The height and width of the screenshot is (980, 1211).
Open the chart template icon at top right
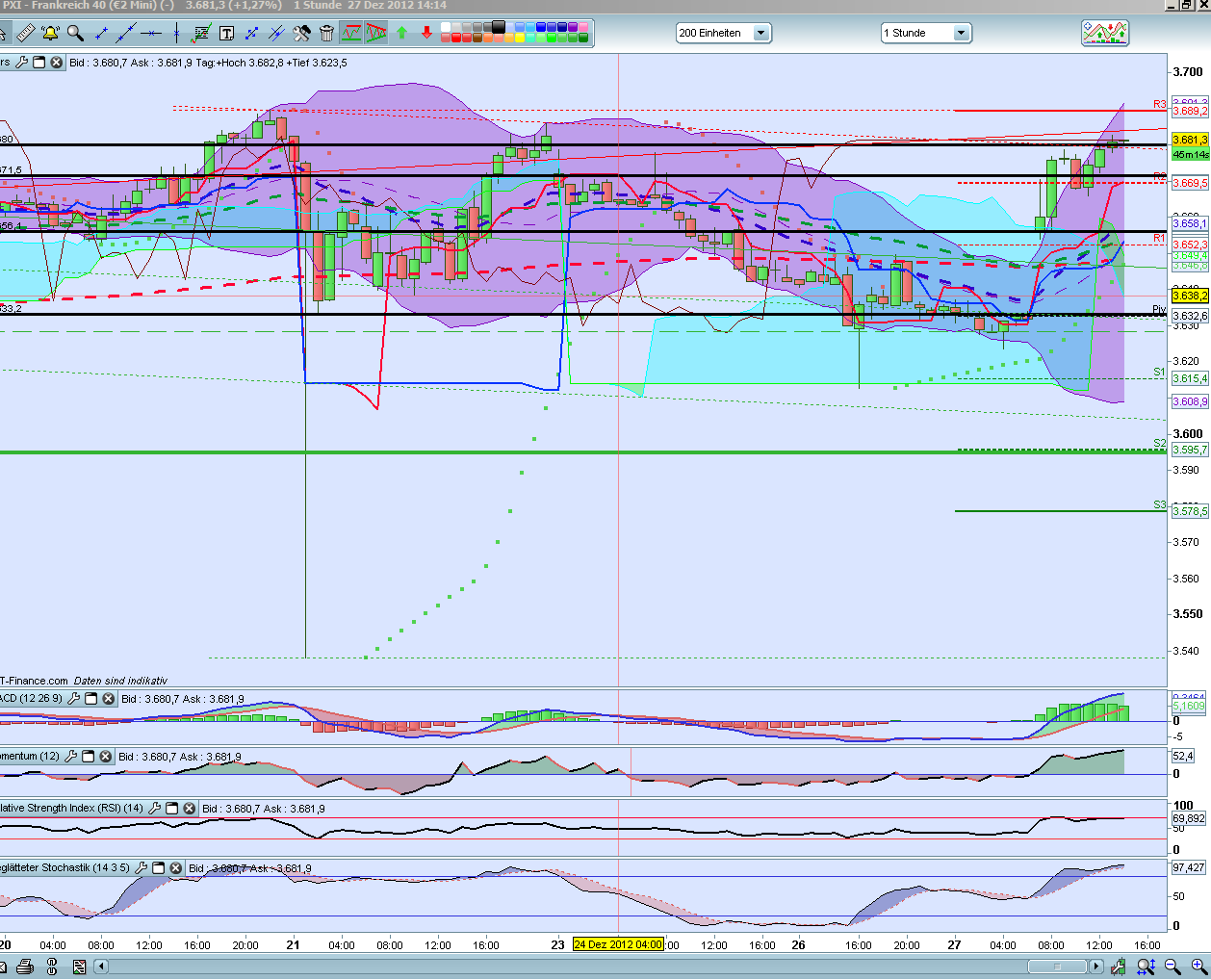point(1105,33)
